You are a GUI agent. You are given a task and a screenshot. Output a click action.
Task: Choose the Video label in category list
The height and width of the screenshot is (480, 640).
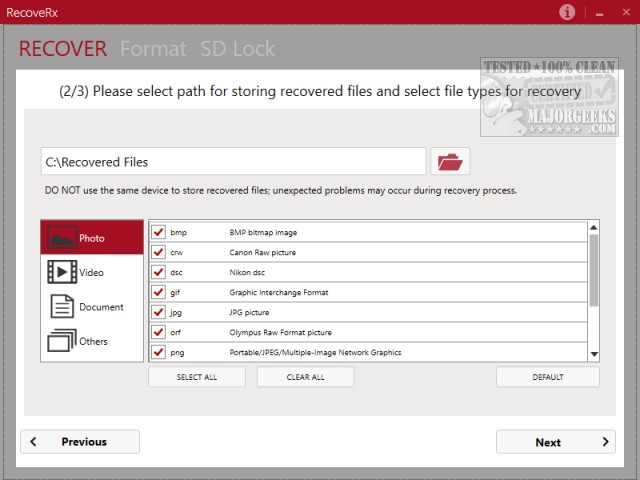coord(91,272)
